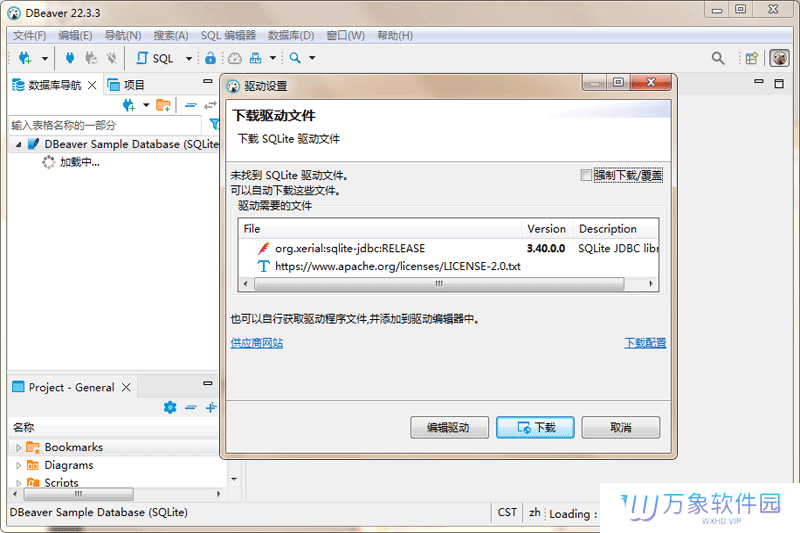Screen dimensions: 800x533
Task: Switch to the 项目 tab
Action: pos(126,85)
